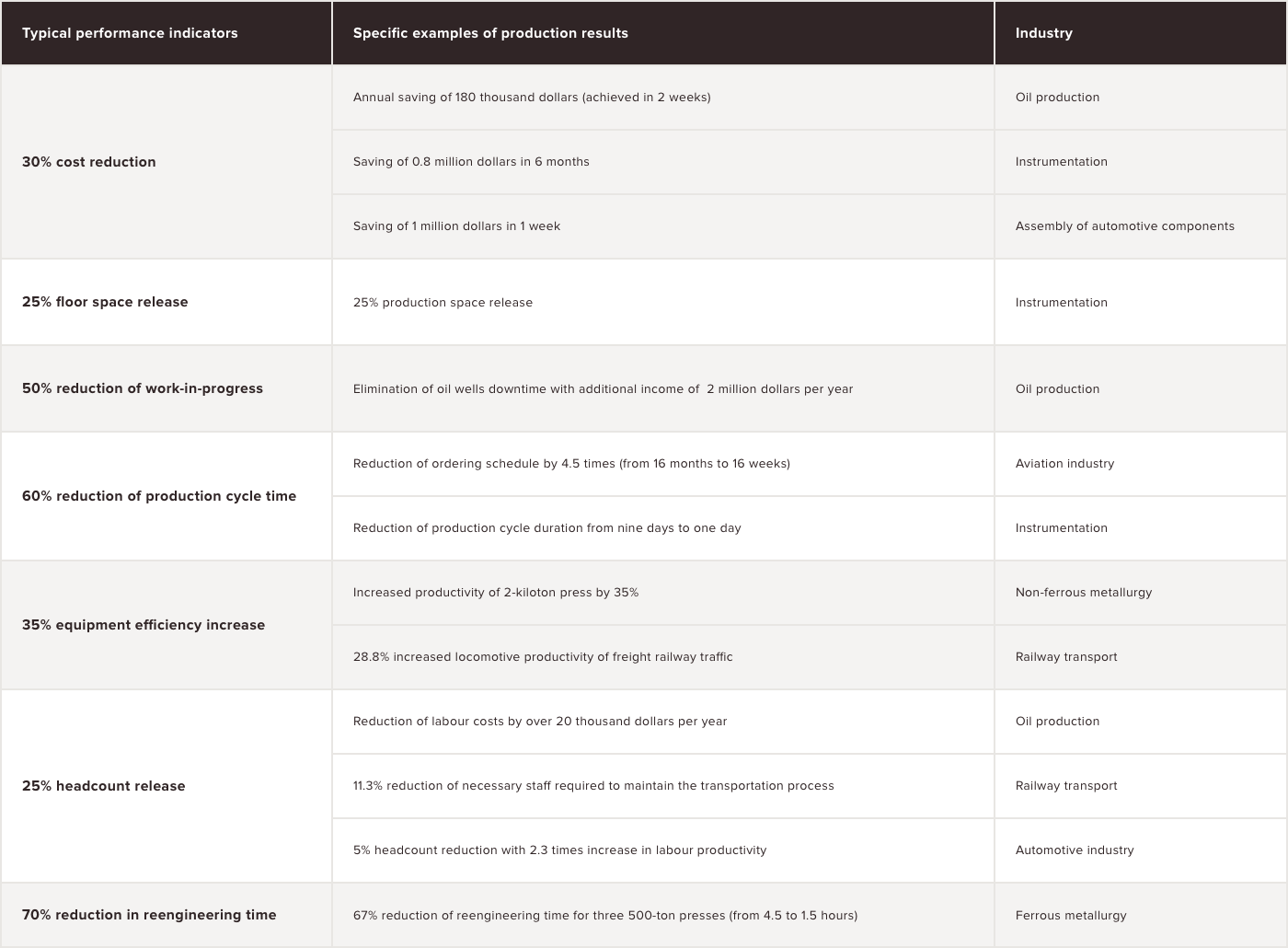Click the 'Specific examples of production results' header
The height and width of the screenshot is (948, 1288).
pos(490,33)
